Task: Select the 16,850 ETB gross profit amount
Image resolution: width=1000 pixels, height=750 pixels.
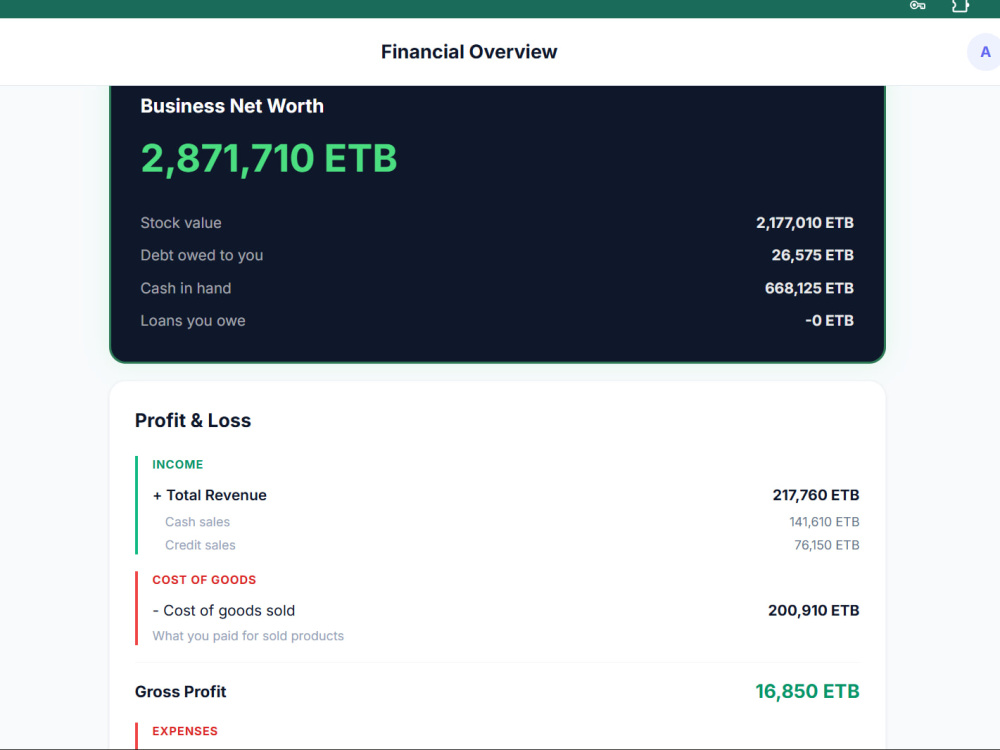Action: (x=807, y=691)
